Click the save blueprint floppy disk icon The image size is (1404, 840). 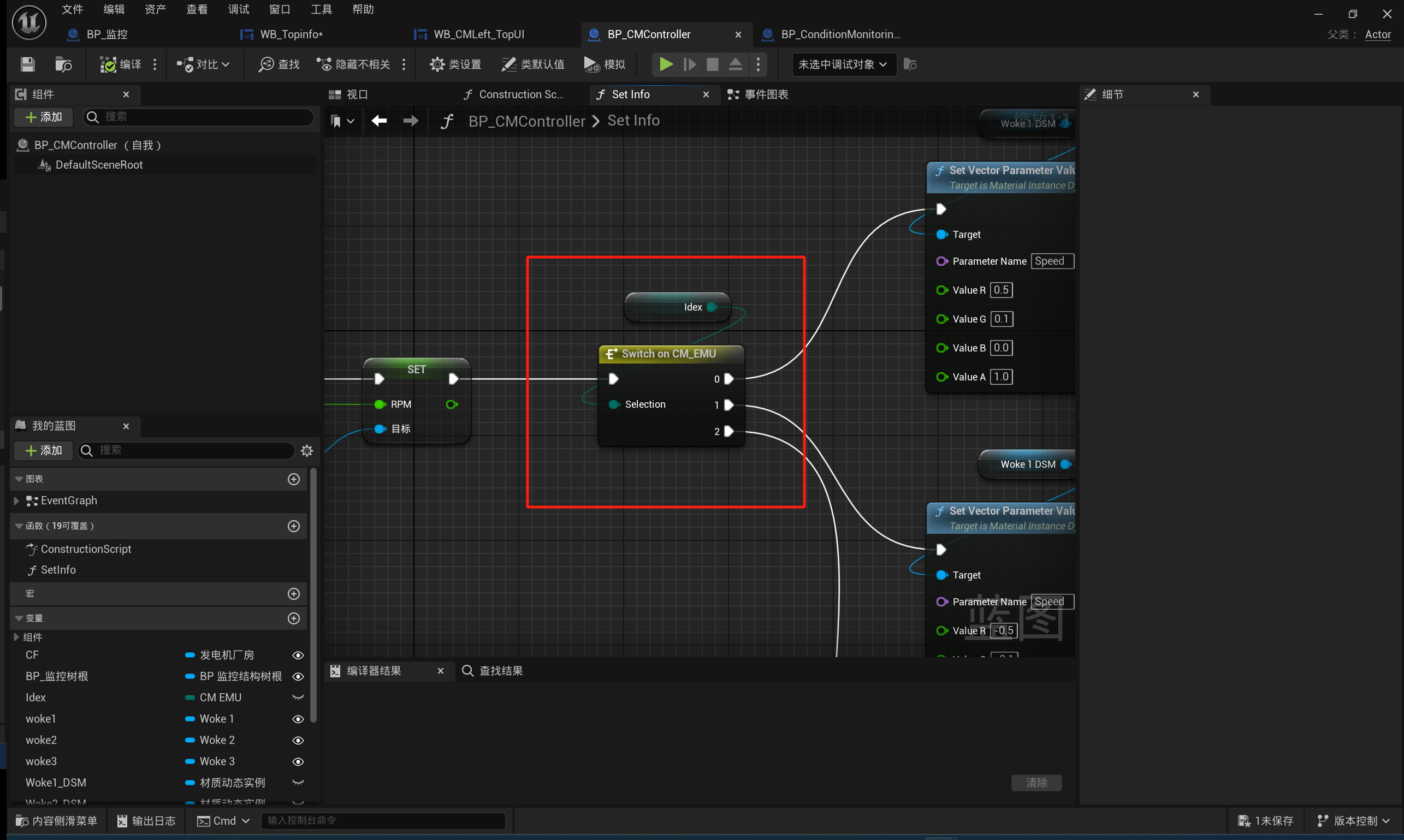coord(27,64)
